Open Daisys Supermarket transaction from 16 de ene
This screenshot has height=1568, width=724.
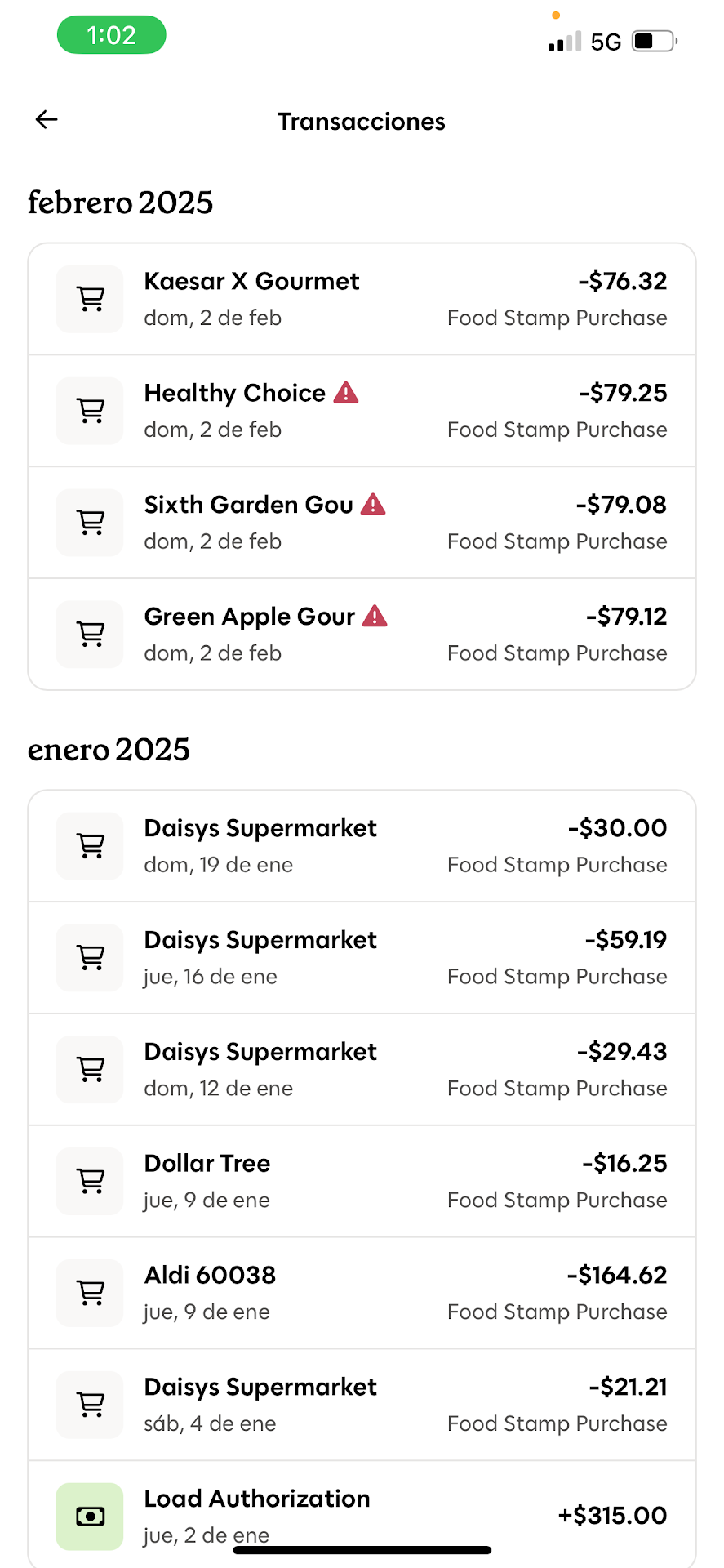pyautogui.click(x=362, y=958)
